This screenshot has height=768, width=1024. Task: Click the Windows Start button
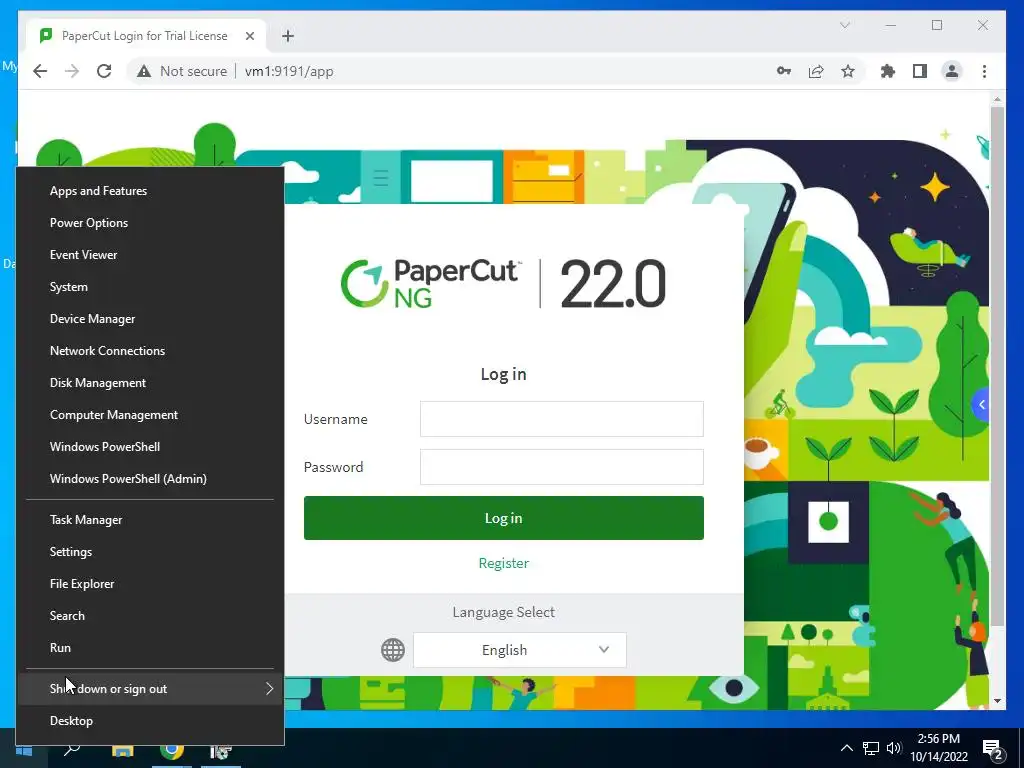[24, 750]
